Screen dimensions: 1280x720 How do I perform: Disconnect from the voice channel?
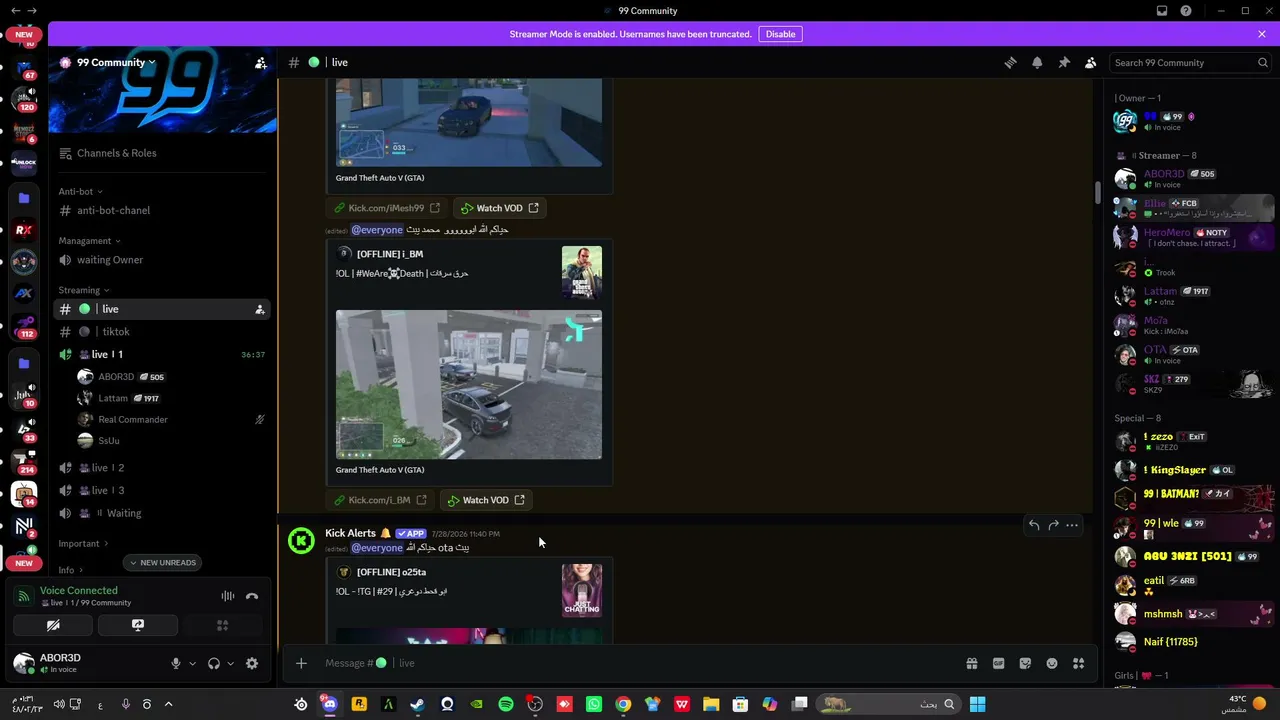click(252, 596)
